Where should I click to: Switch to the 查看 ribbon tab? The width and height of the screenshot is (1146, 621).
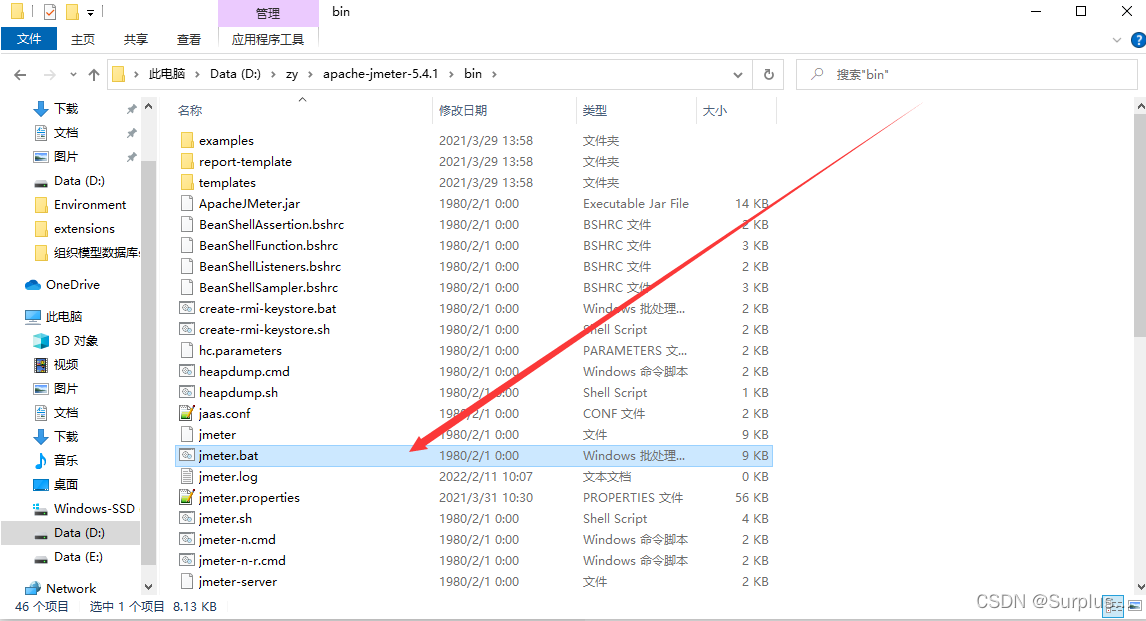[x=189, y=39]
